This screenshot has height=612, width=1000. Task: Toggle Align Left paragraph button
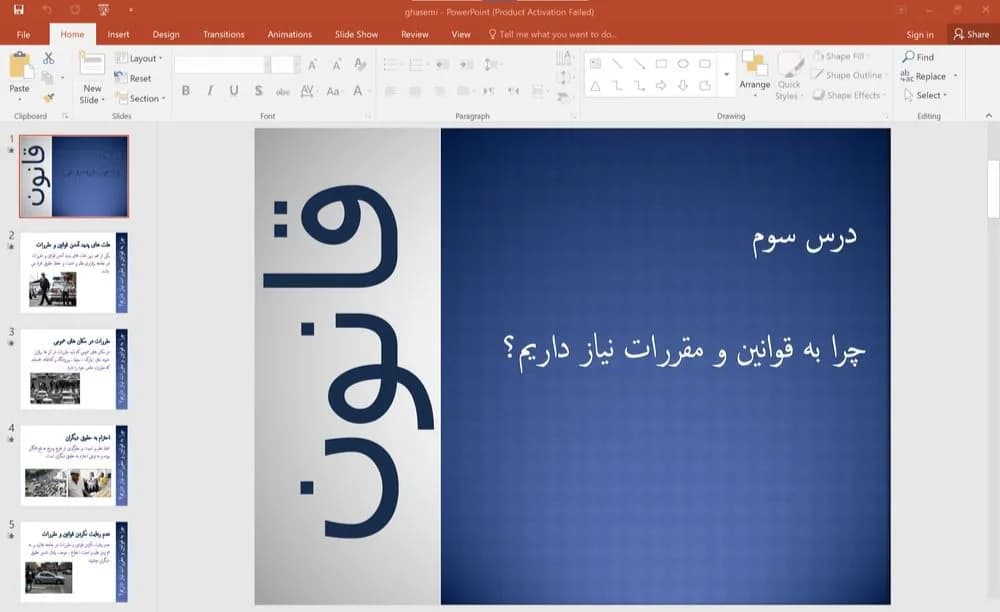[x=391, y=91]
